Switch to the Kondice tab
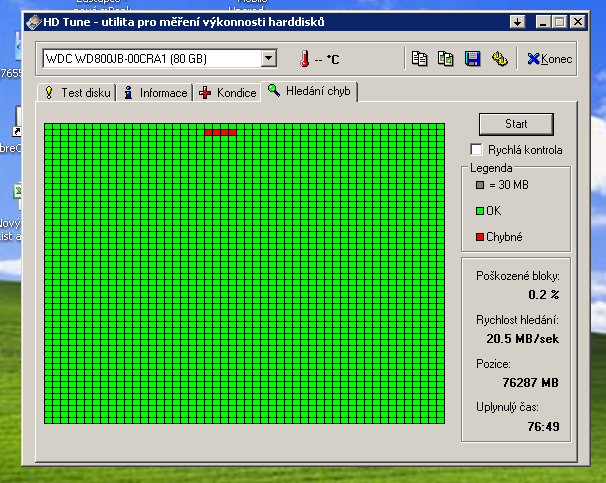 [227, 93]
